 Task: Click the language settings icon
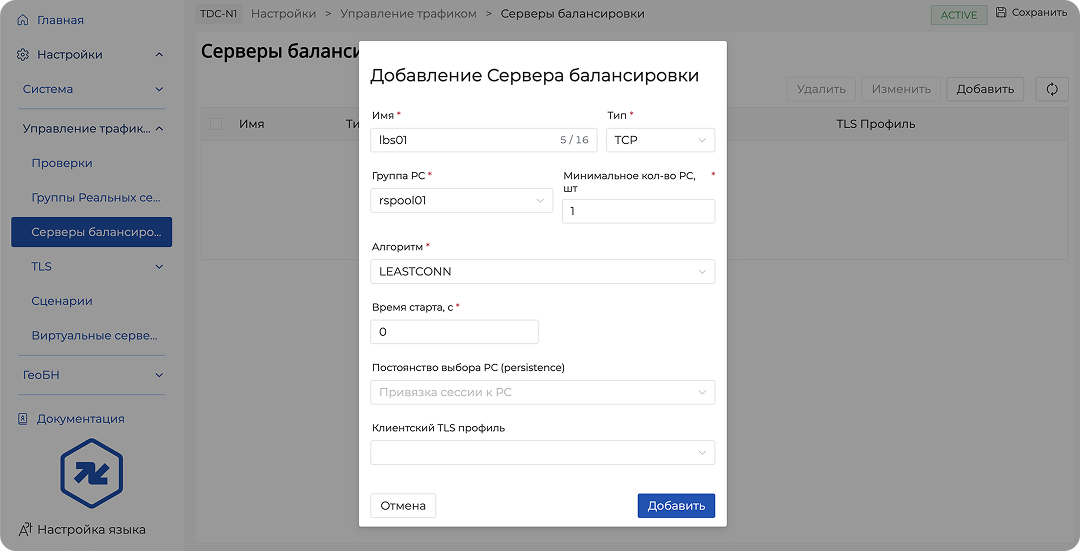click(26, 529)
